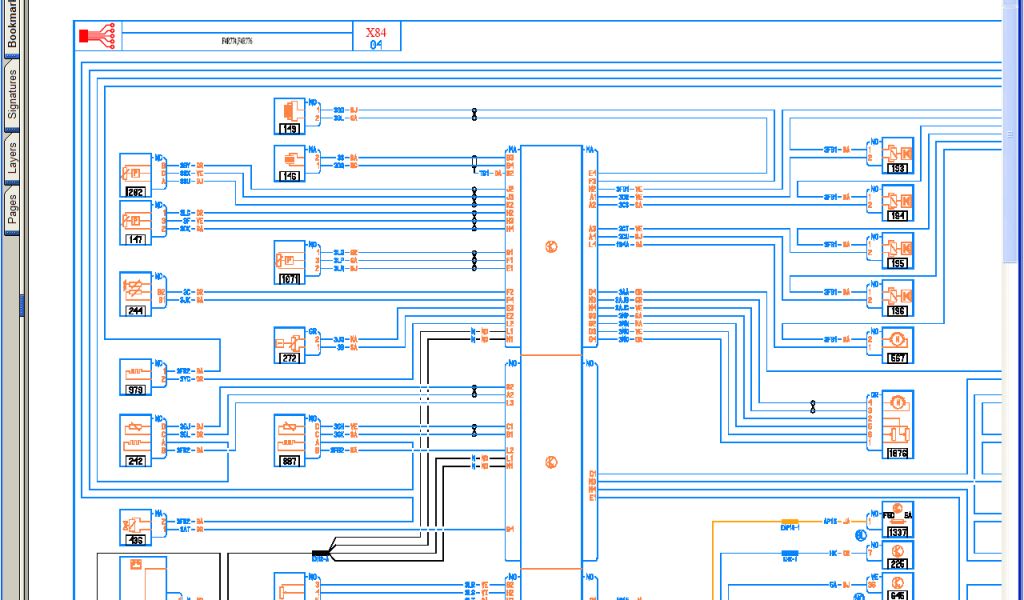Click component 147 sensor symbol
Image resolution: width=1024 pixels, height=600 pixels.
click(135, 222)
